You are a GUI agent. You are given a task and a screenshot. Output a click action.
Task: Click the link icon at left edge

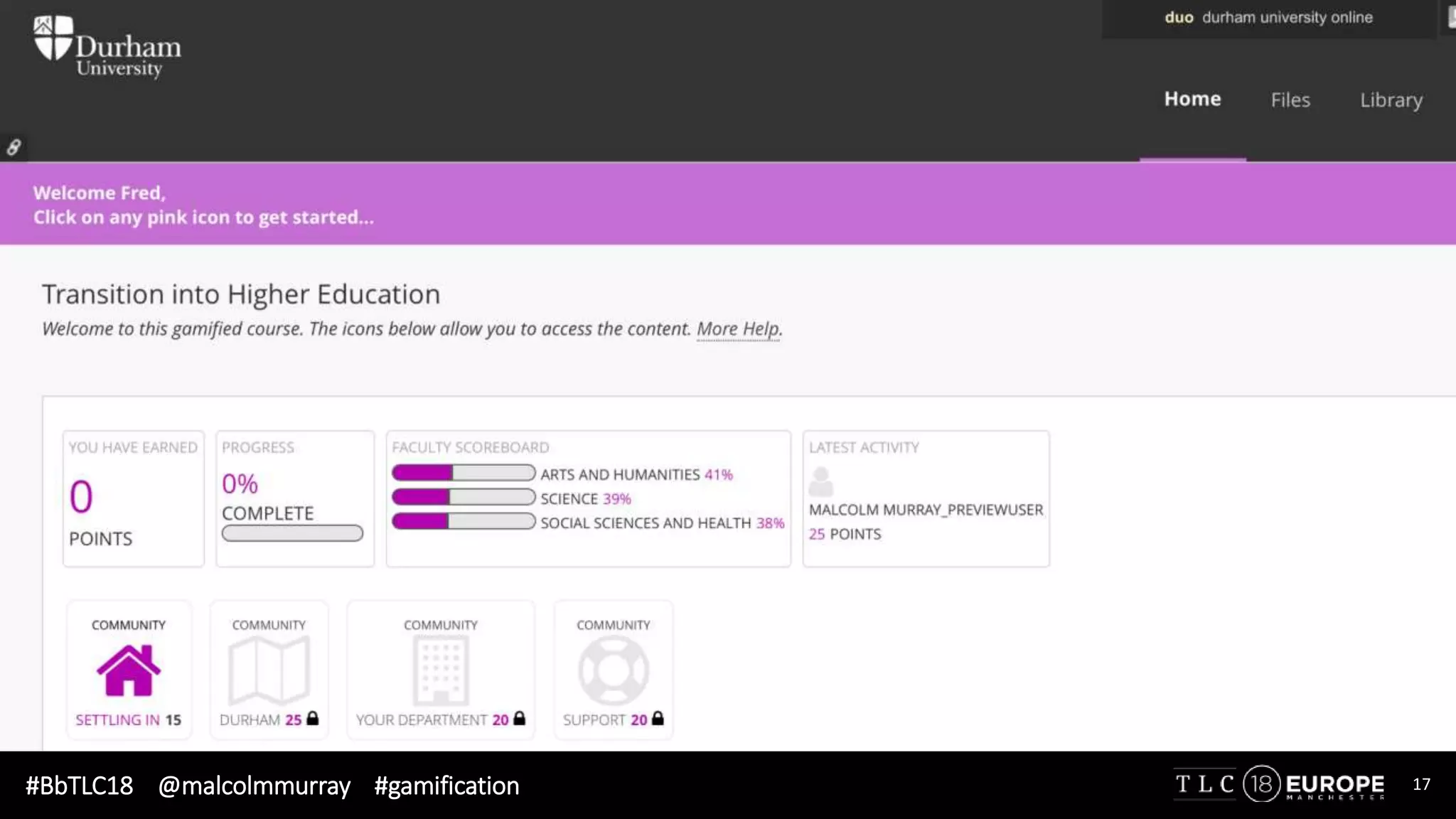14,147
